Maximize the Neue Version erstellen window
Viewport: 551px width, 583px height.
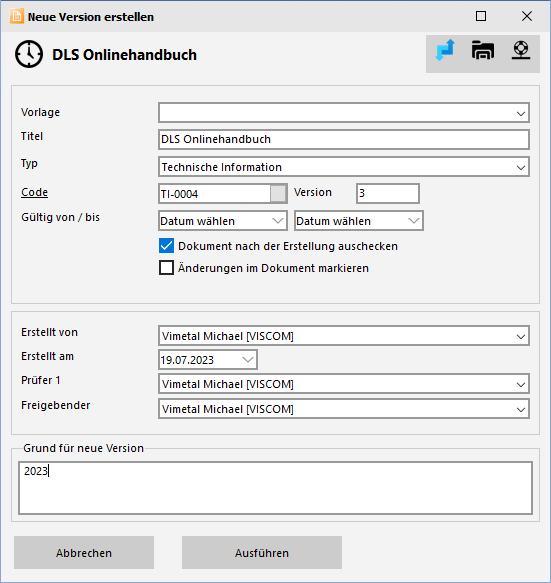[481, 16]
